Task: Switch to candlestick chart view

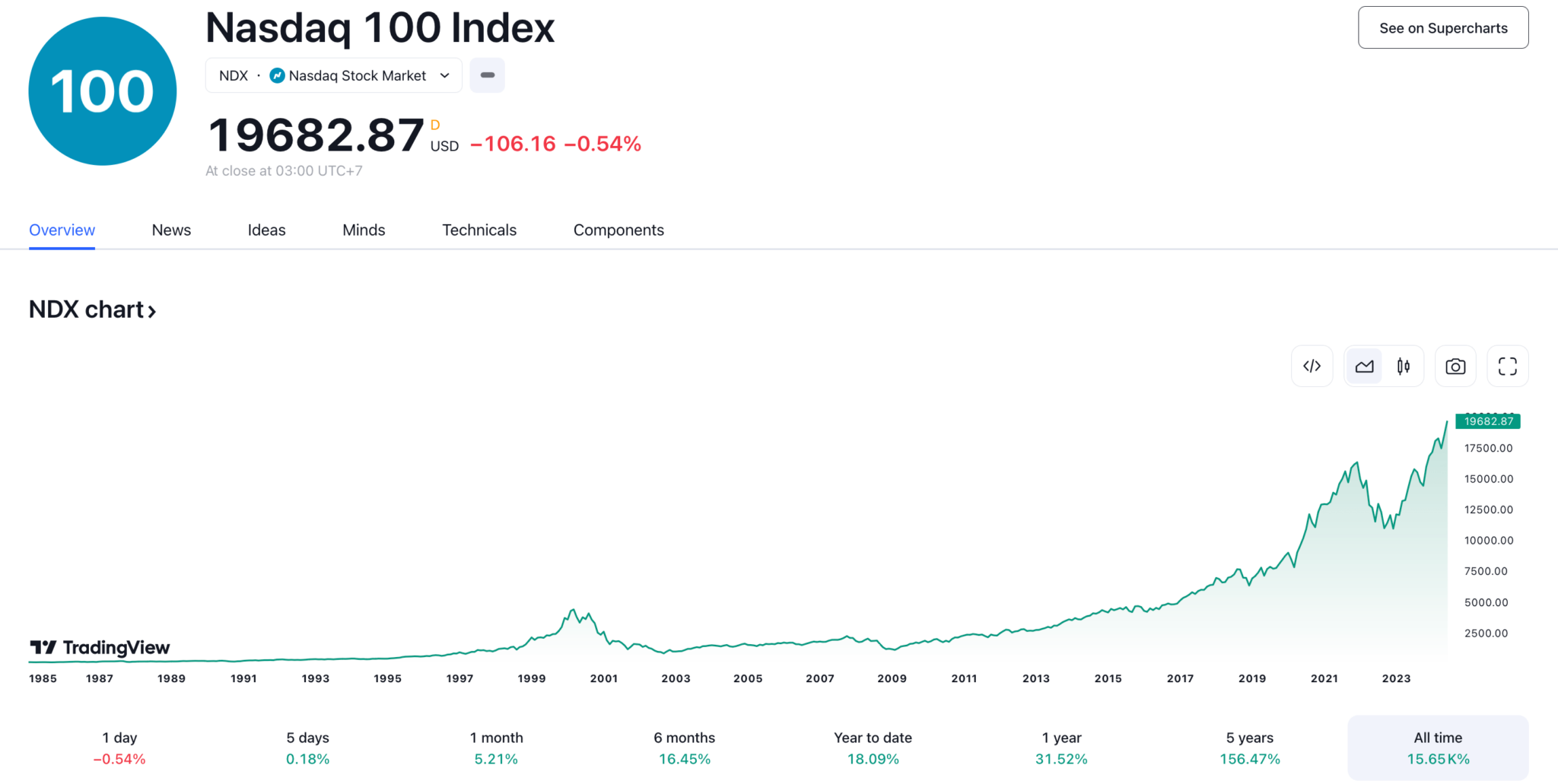Action: pos(1404,366)
